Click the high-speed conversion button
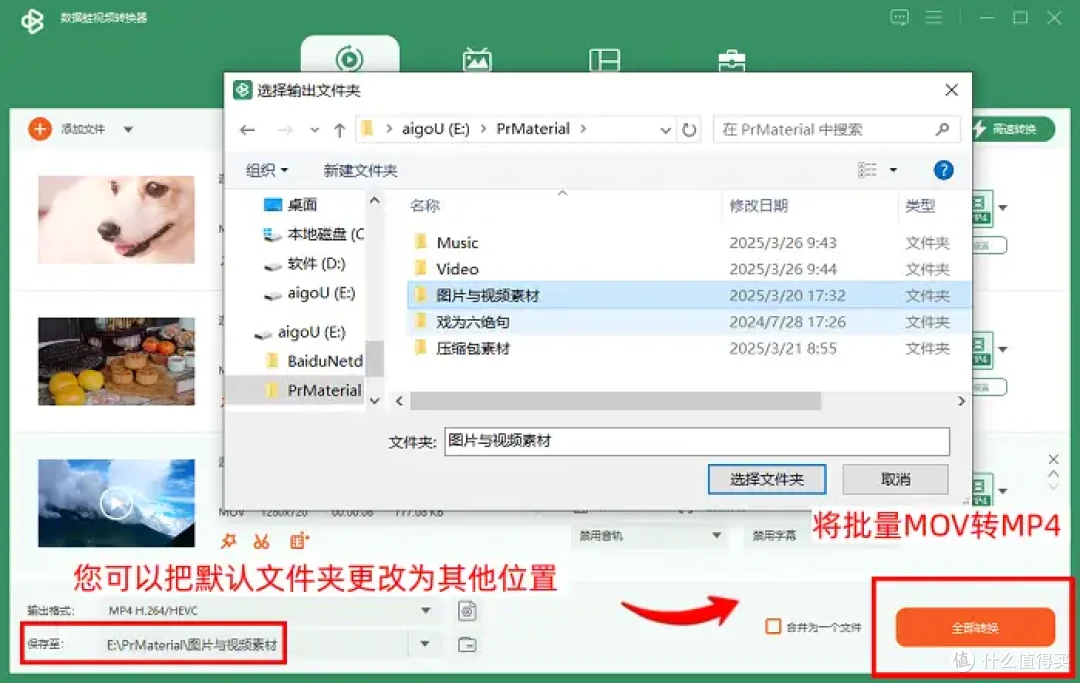The height and width of the screenshot is (683, 1080). [1013, 129]
